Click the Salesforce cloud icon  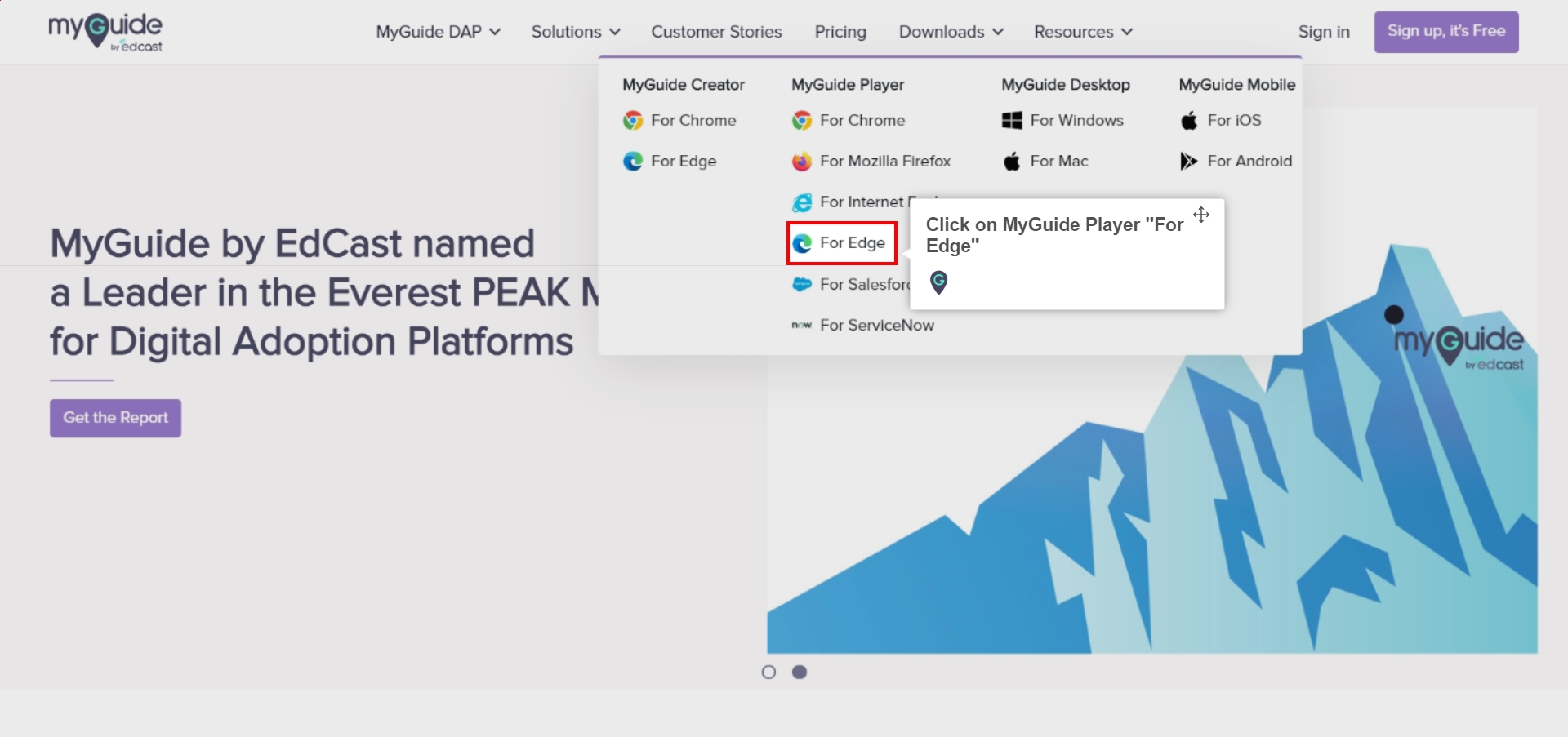[x=802, y=284]
